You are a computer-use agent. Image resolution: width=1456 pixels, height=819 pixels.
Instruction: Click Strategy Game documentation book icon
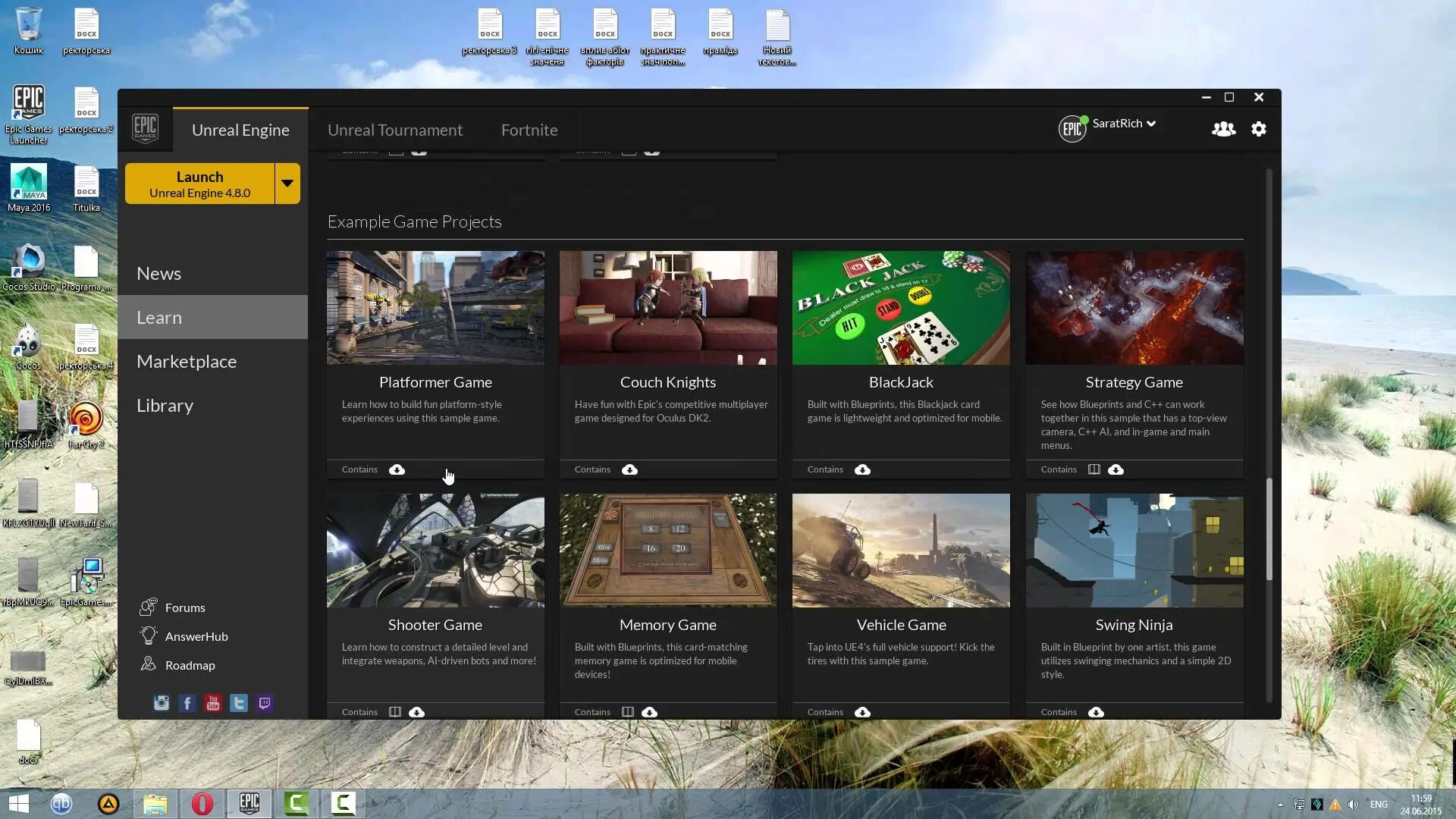tap(1094, 469)
